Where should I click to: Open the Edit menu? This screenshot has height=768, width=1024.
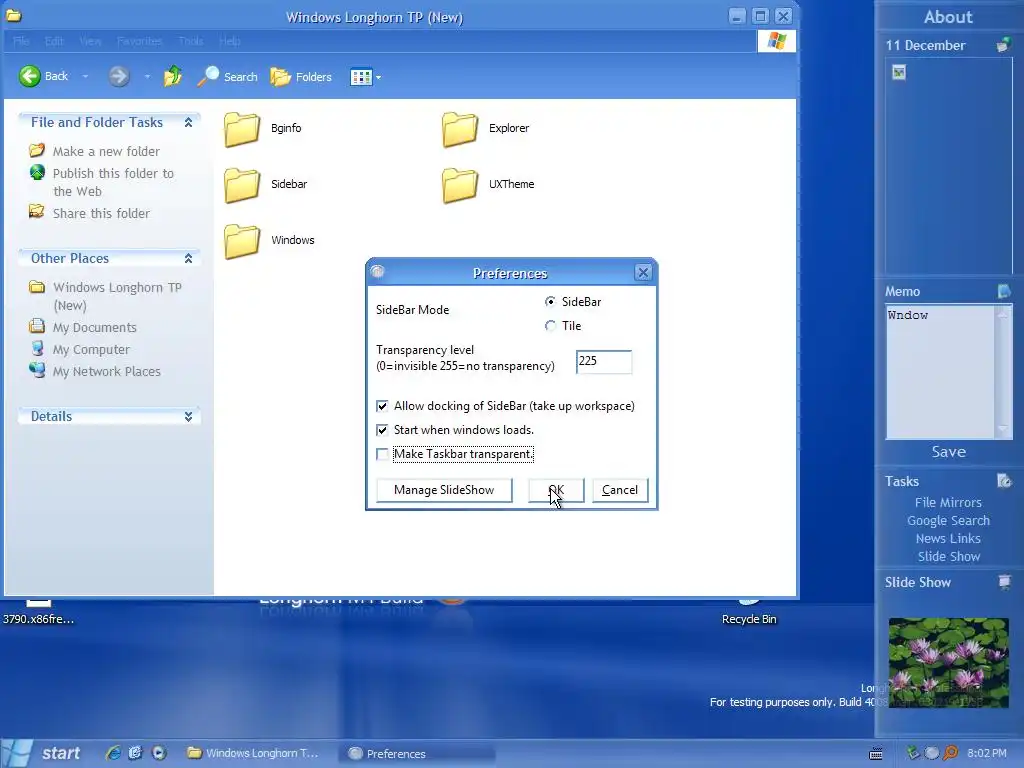(x=54, y=41)
